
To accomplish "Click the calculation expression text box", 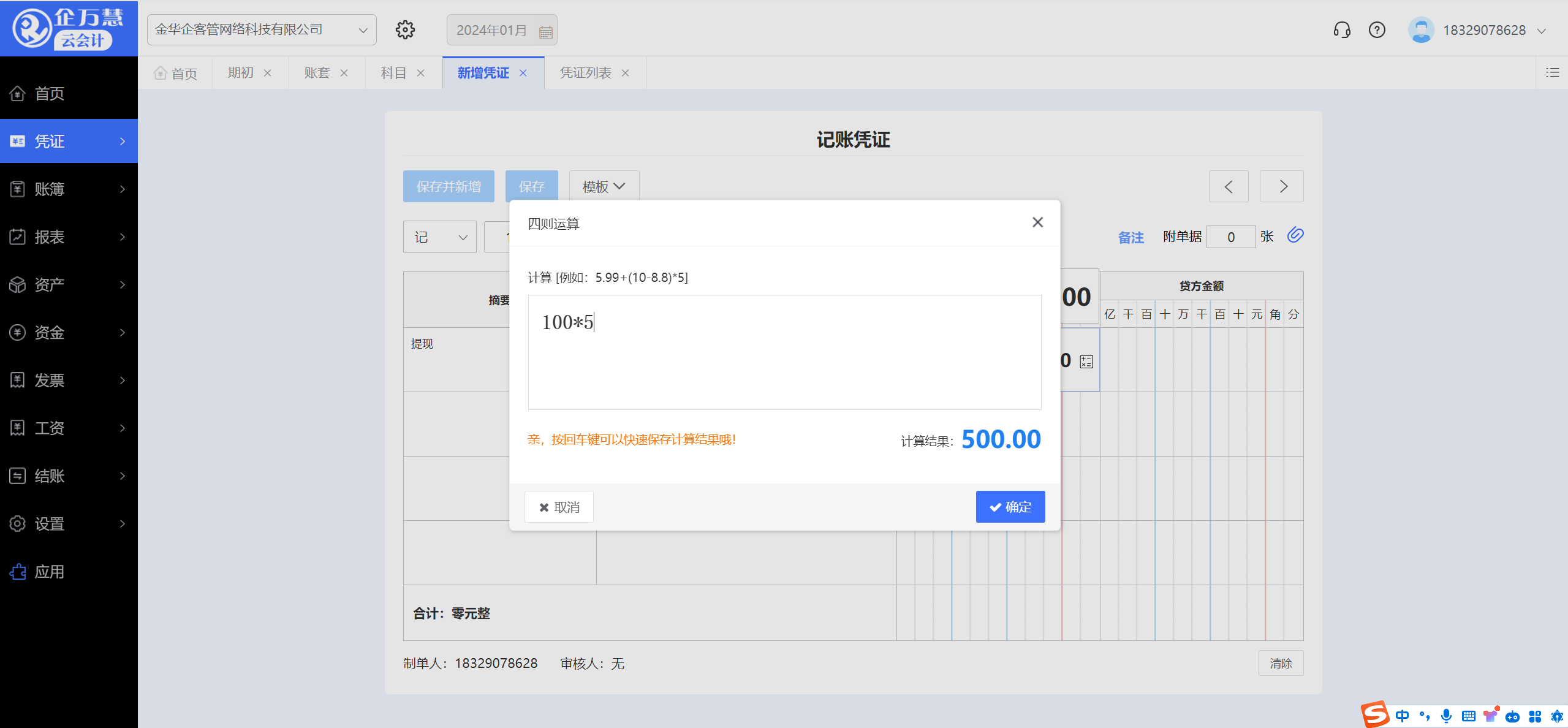I will coord(784,352).
